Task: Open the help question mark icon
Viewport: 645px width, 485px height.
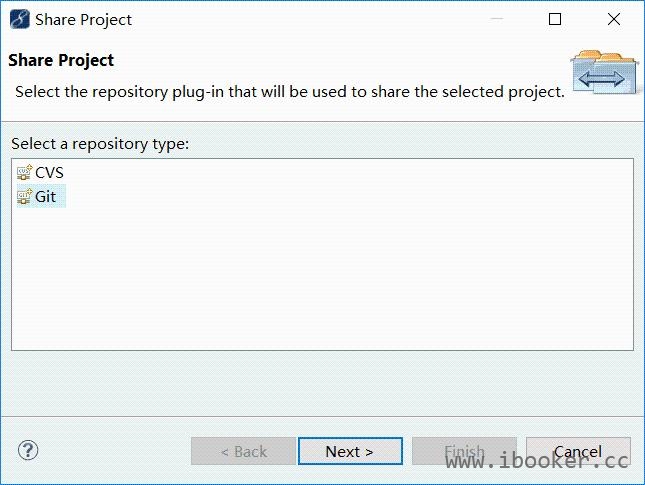Action: (28, 450)
